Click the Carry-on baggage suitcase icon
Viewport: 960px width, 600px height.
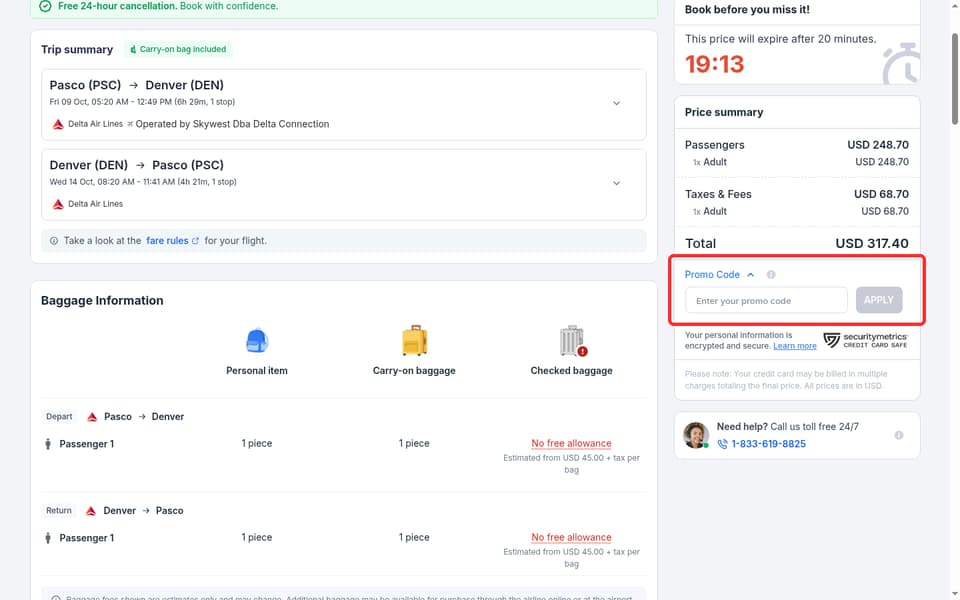coord(414,340)
